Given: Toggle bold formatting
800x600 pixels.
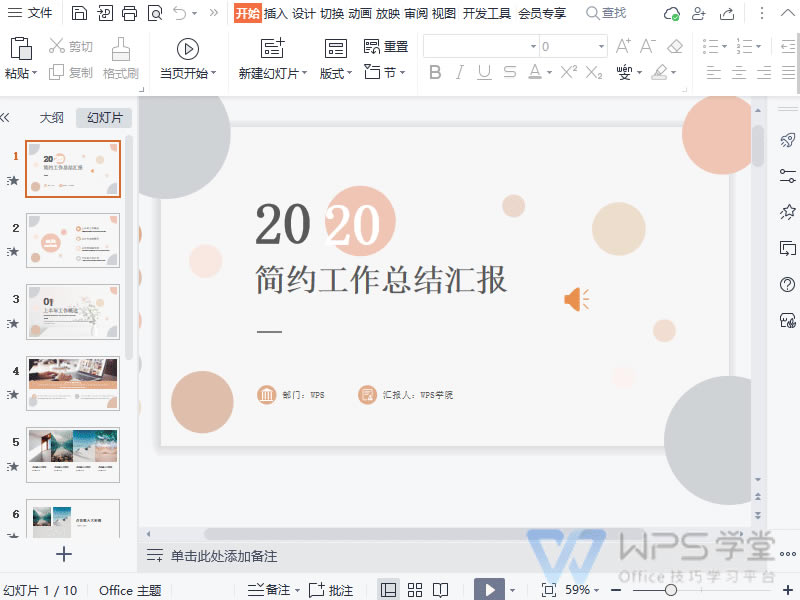Looking at the screenshot, I should (x=435, y=72).
